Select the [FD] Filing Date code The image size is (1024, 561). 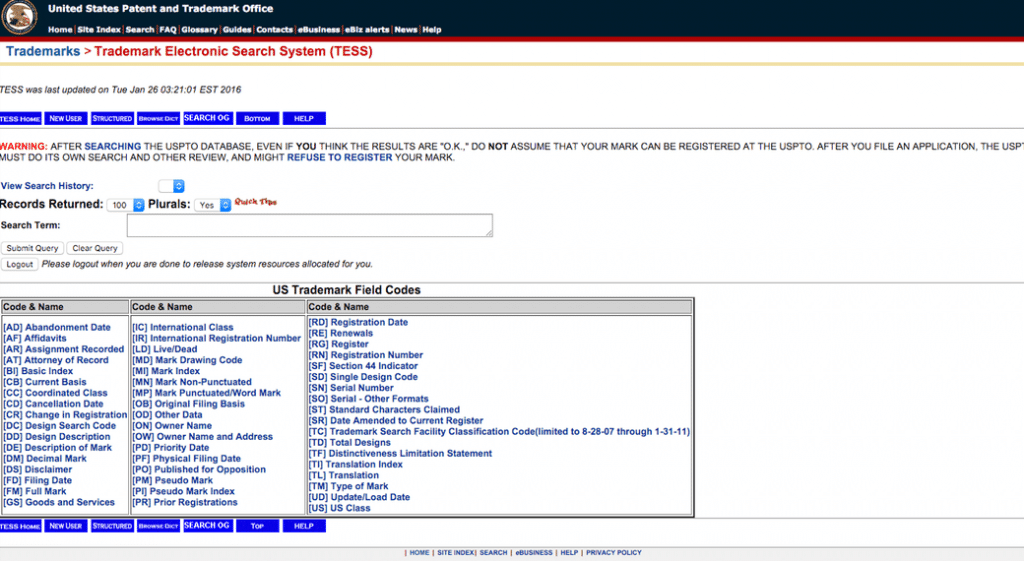pyautogui.click(x=37, y=481)
